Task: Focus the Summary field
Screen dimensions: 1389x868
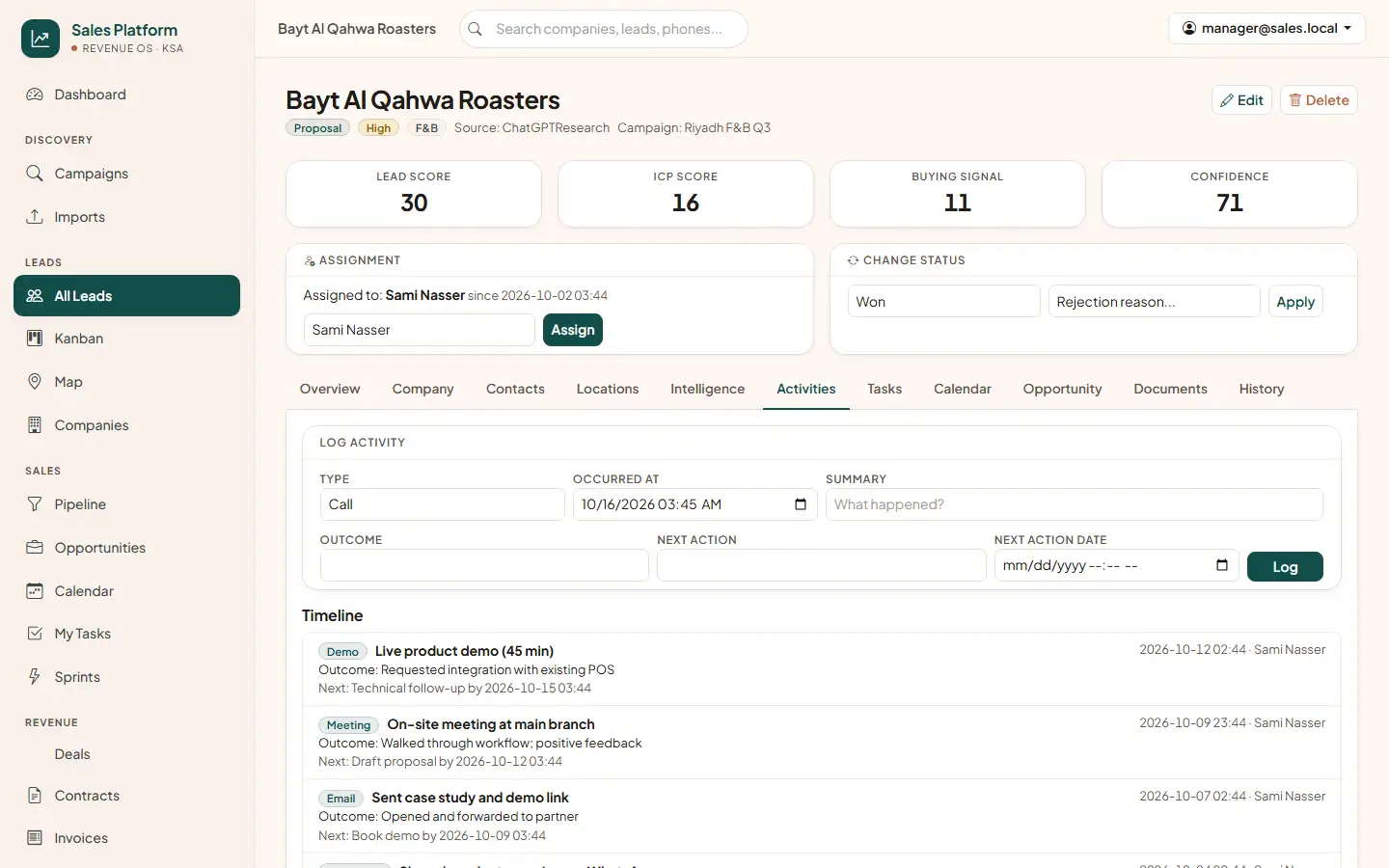Action: pyautogui.click(x=1075, y=504)
